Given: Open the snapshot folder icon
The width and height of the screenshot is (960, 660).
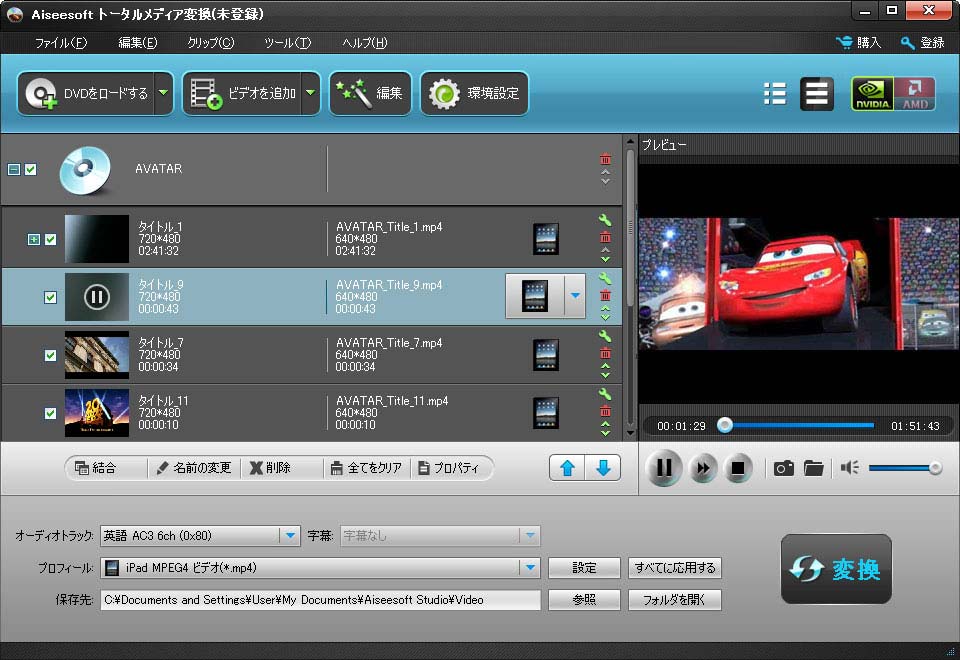Looking at the screenshot, I should 813,468.
